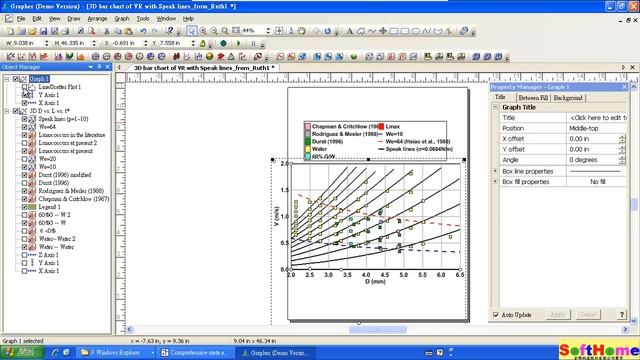Open the Arrange menu
640x360 pixels.
pos(97,19)
